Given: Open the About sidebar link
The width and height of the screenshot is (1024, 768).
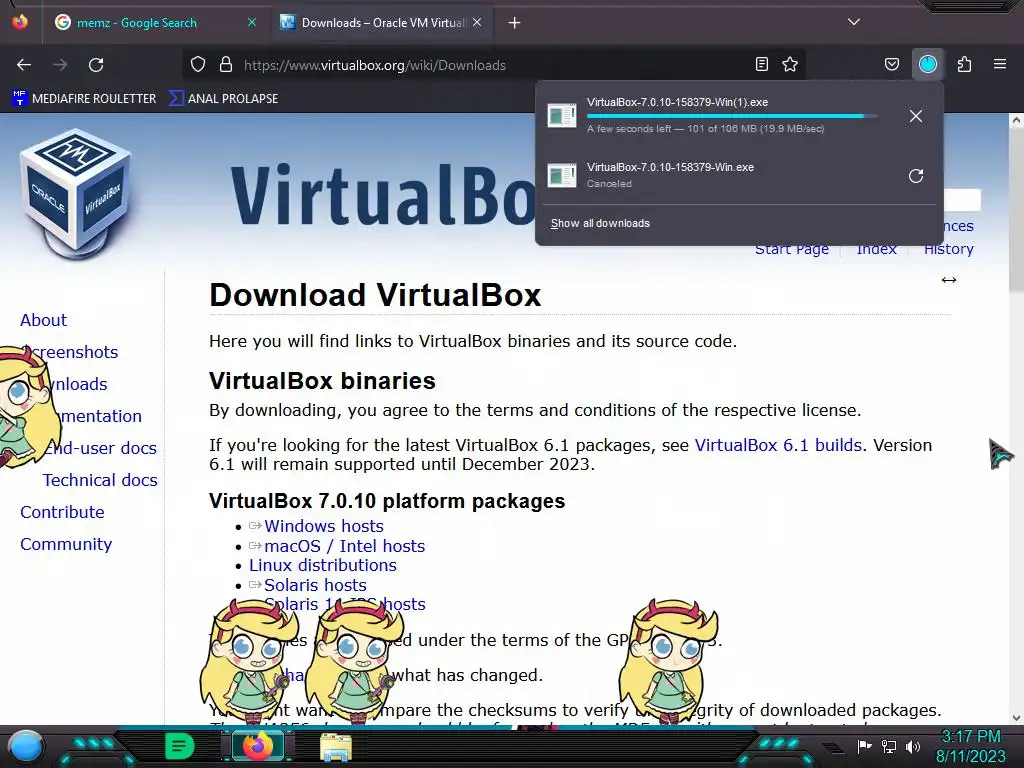Looking at the screenshot, I should [44, 320].
